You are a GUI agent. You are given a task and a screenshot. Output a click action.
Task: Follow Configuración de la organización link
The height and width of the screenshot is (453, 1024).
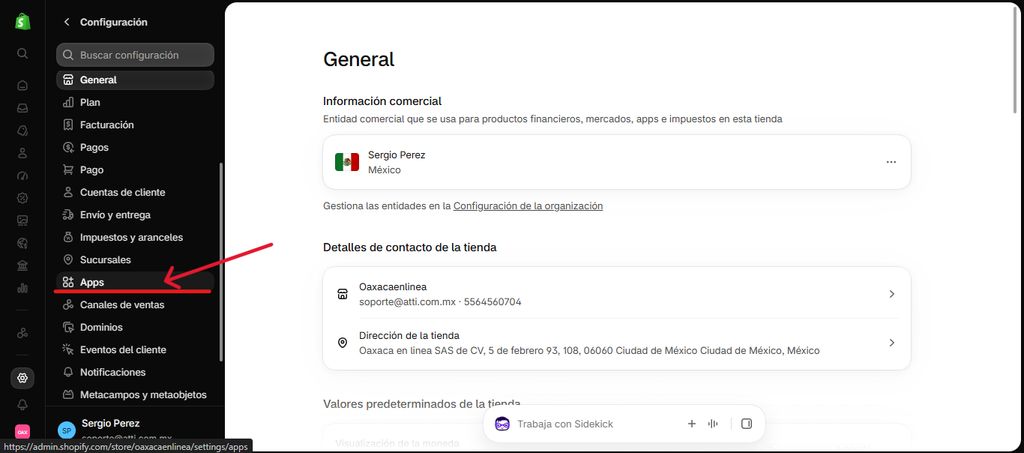(528, 206)
